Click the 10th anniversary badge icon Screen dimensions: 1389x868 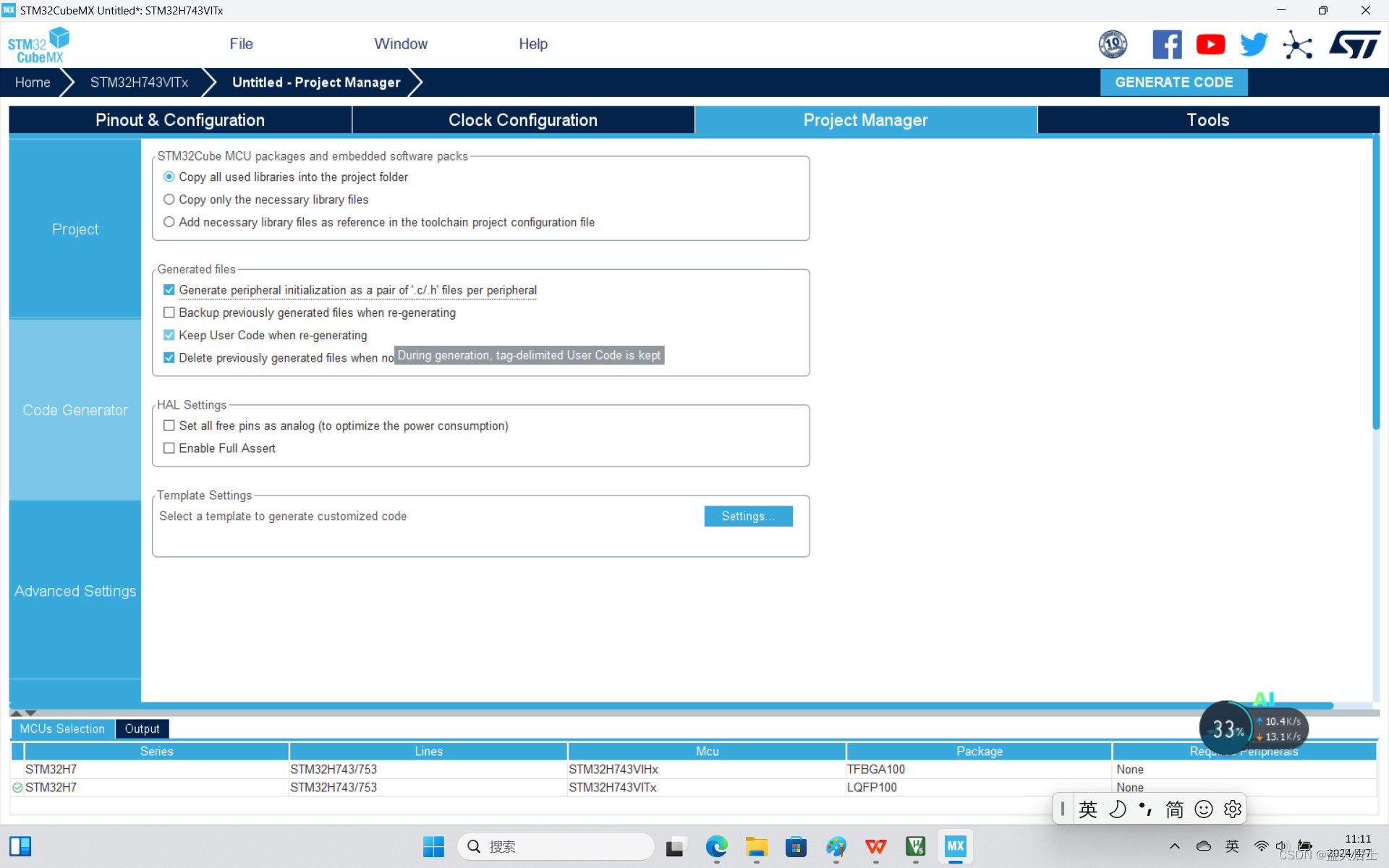click(1113, 45)
